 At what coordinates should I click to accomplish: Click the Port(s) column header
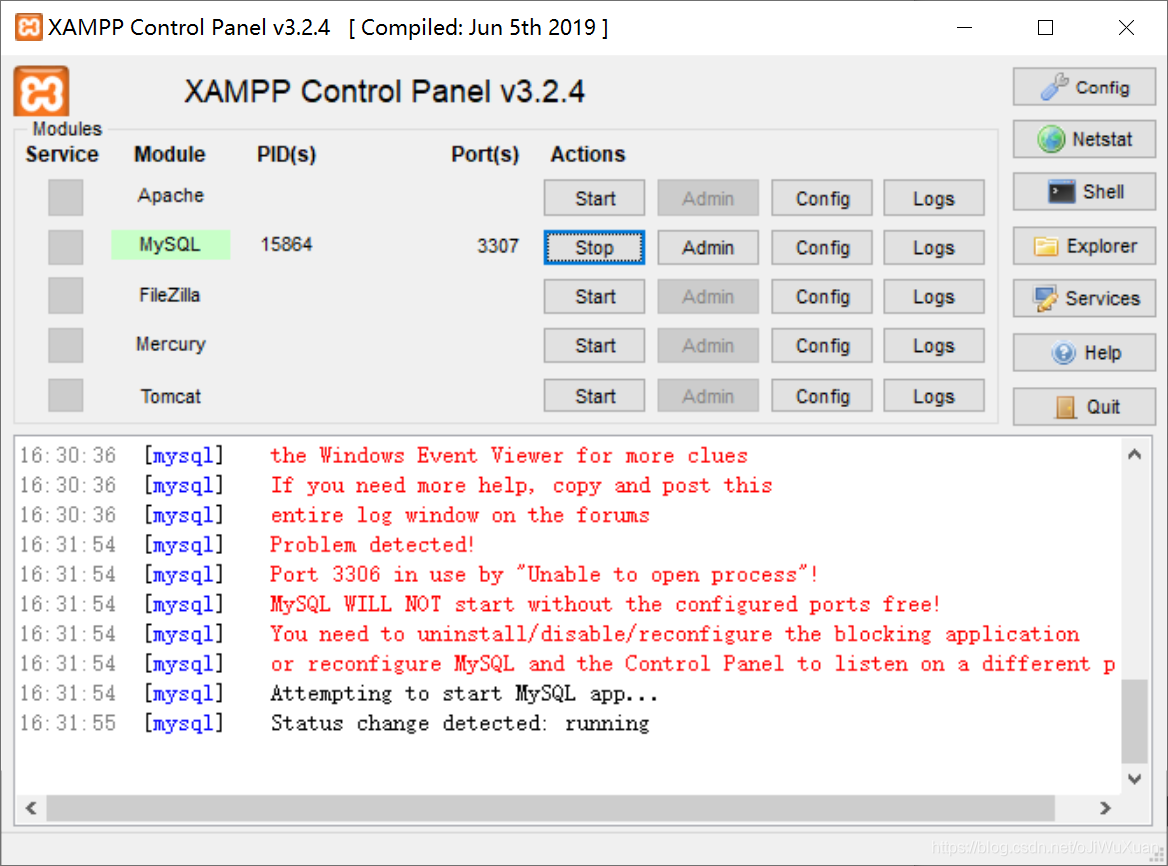485,154
